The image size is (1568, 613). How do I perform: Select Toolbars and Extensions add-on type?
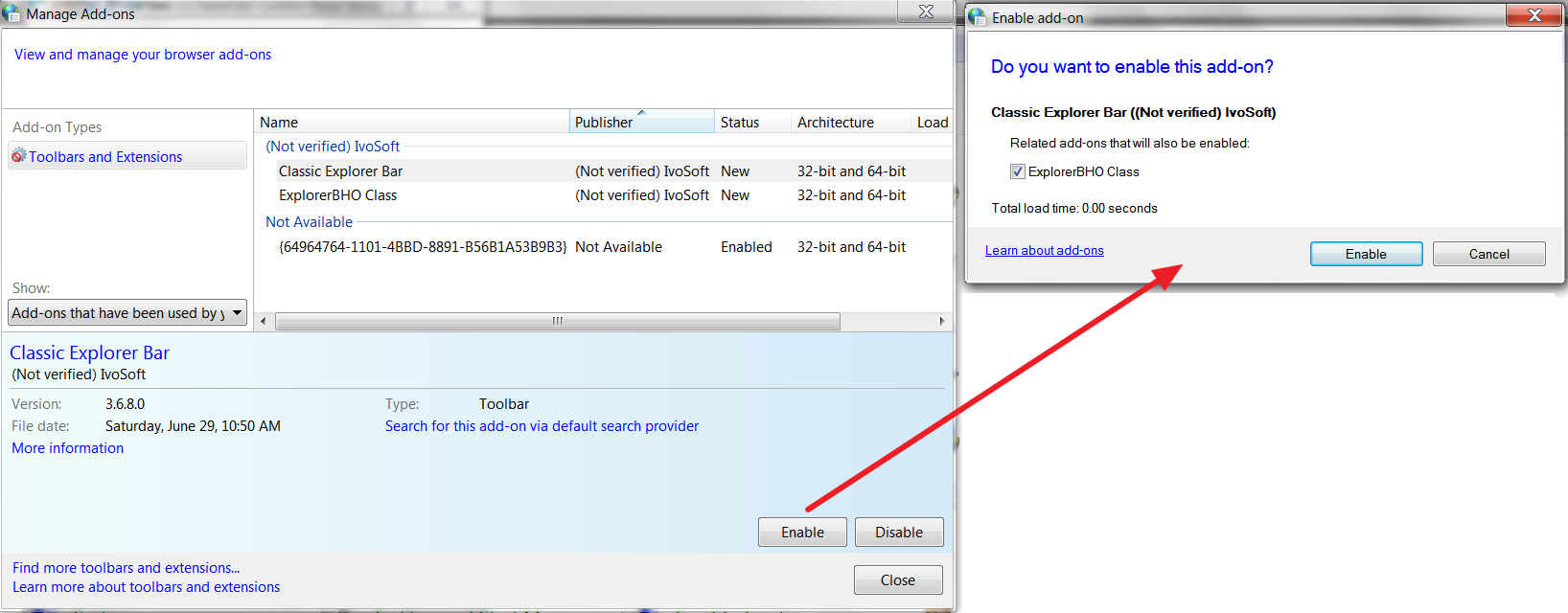pos(105,156)
